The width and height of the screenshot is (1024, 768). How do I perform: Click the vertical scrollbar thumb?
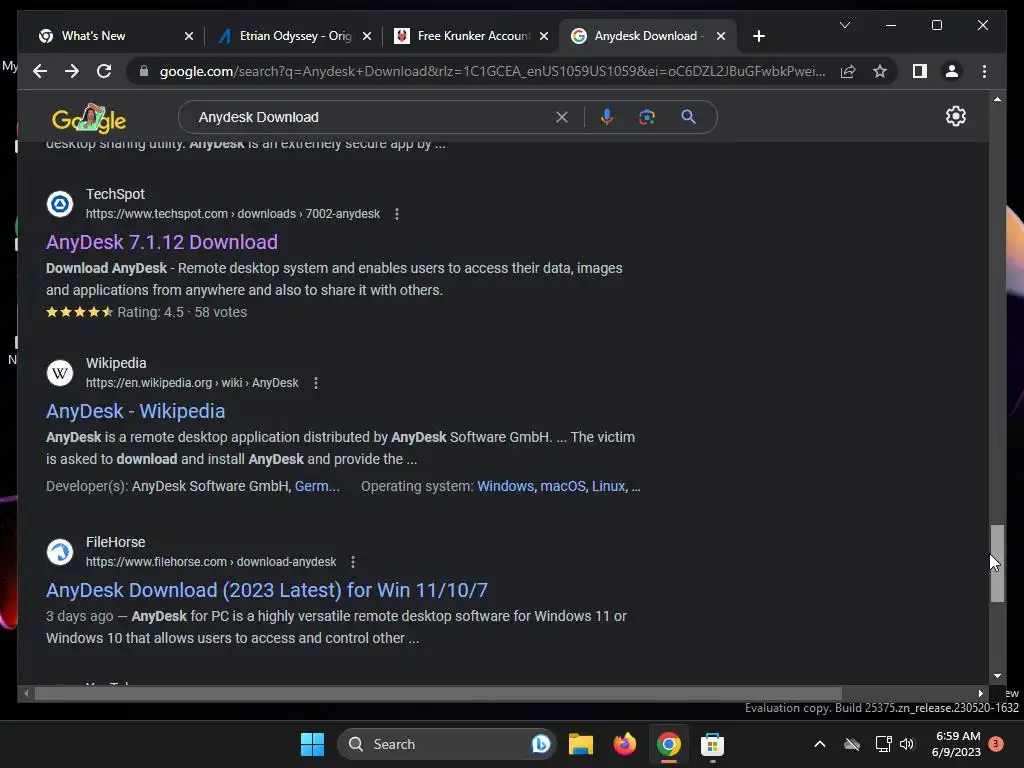[x=997, y=563]
